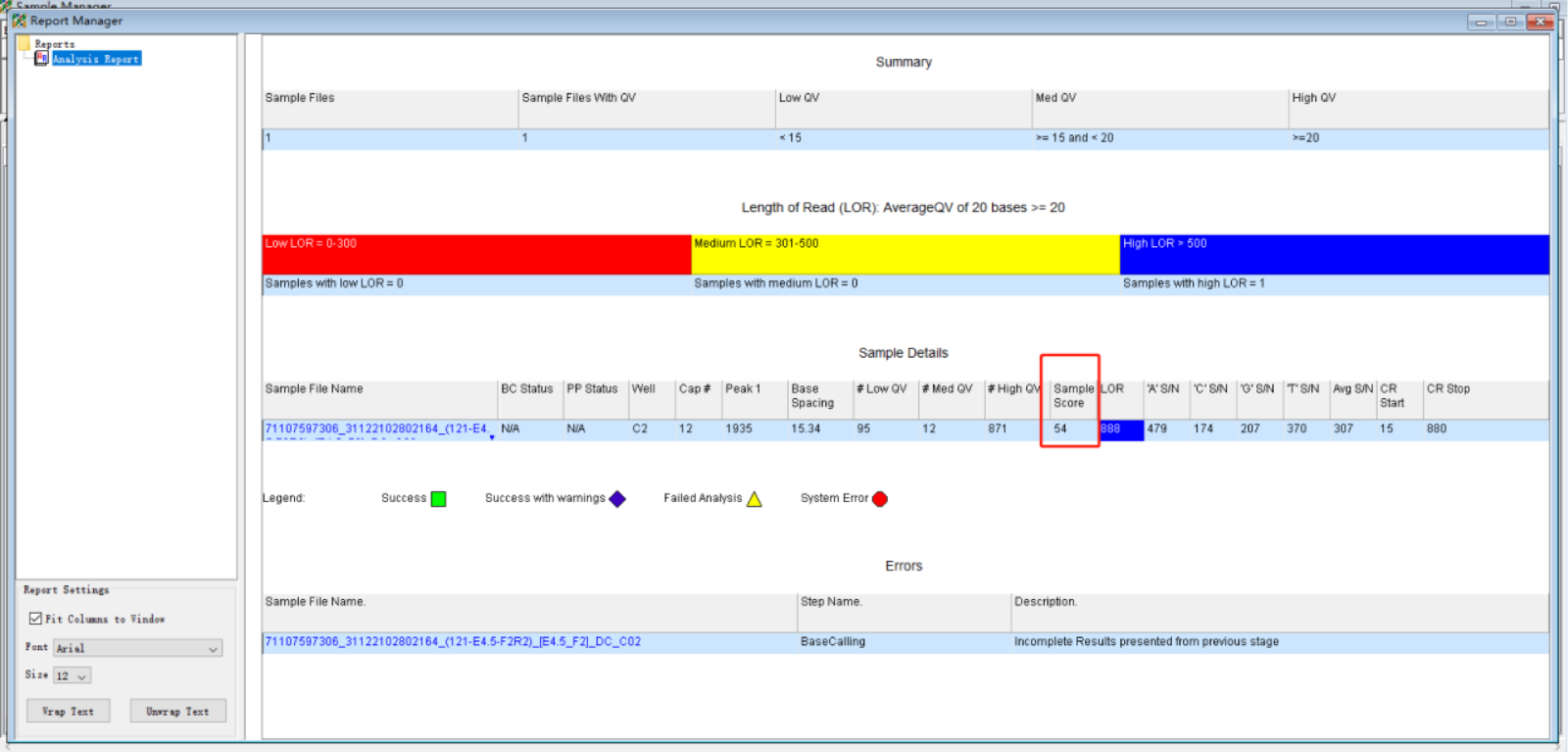Click the red Low LOR bar
This screenshot has width=1568, height=752.
477,255
